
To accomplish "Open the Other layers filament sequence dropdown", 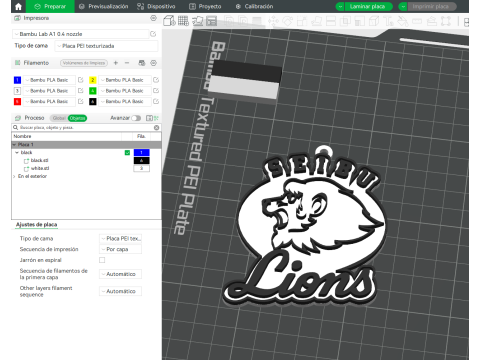I will pos(120,291).
